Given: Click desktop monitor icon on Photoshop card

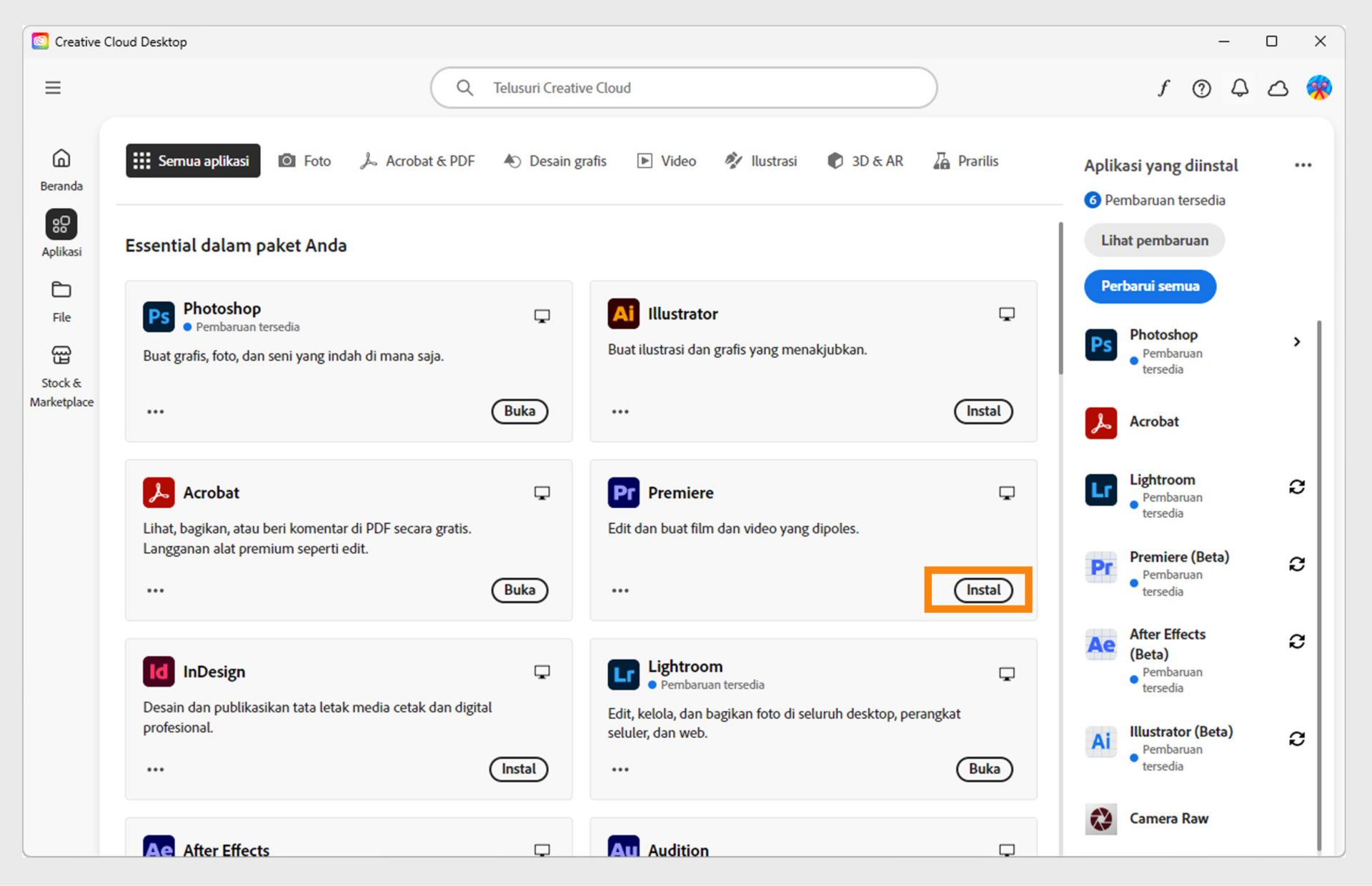Looking at the screenshot, I should pos(542,316).
